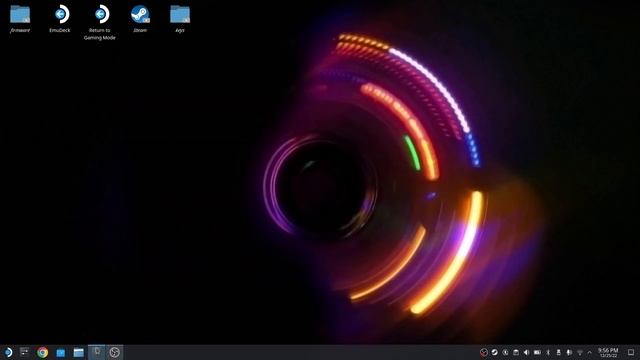Click the red-ringed tray icon
The width and height of the screenshot is (640, 360).
[x=484, y=352]
